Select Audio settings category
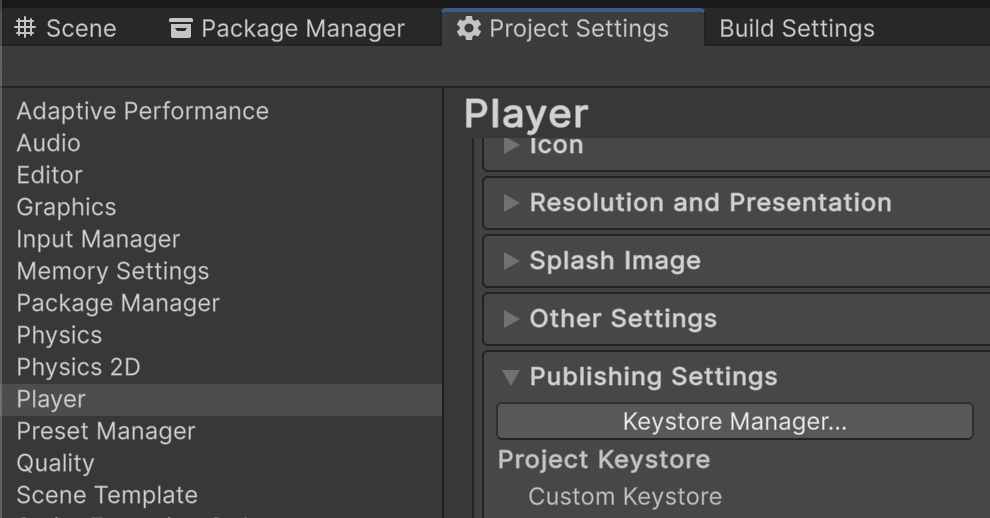 (48, 143)
